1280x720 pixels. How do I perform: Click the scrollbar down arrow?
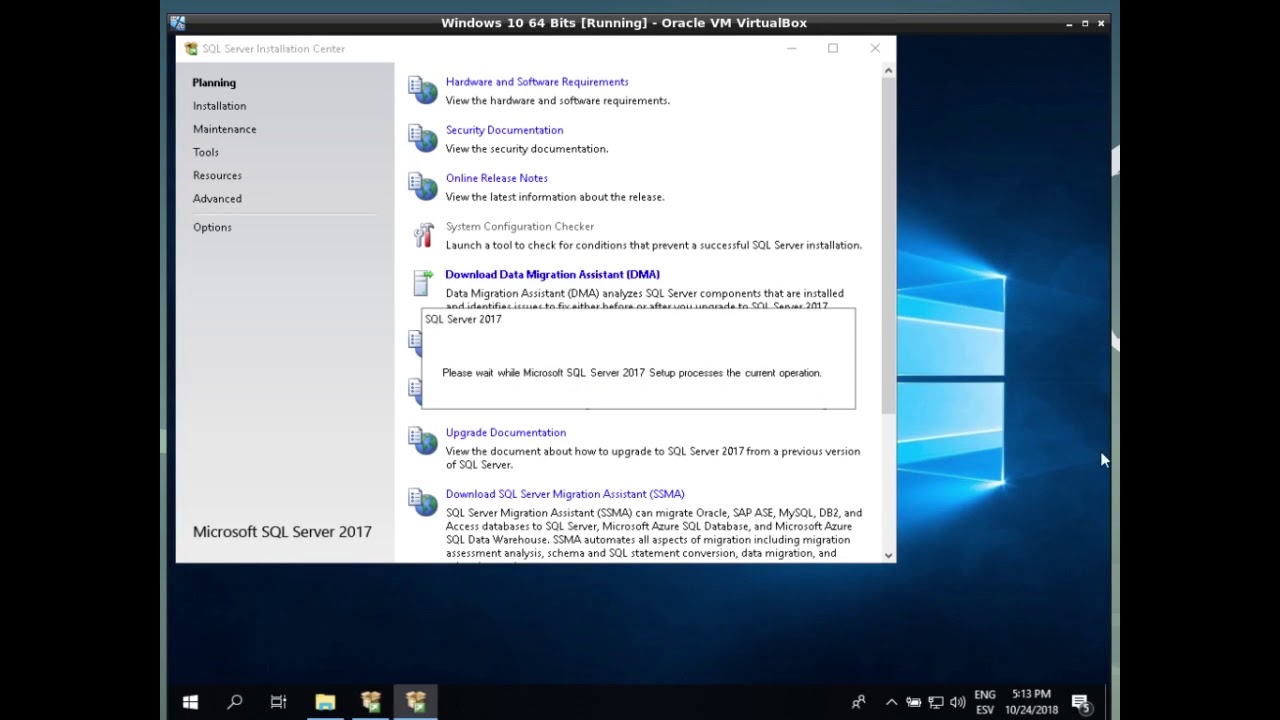[888, 555]
